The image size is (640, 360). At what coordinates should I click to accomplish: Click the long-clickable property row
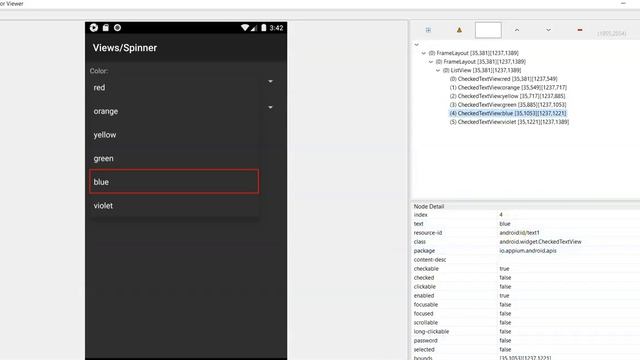point(526,331)
